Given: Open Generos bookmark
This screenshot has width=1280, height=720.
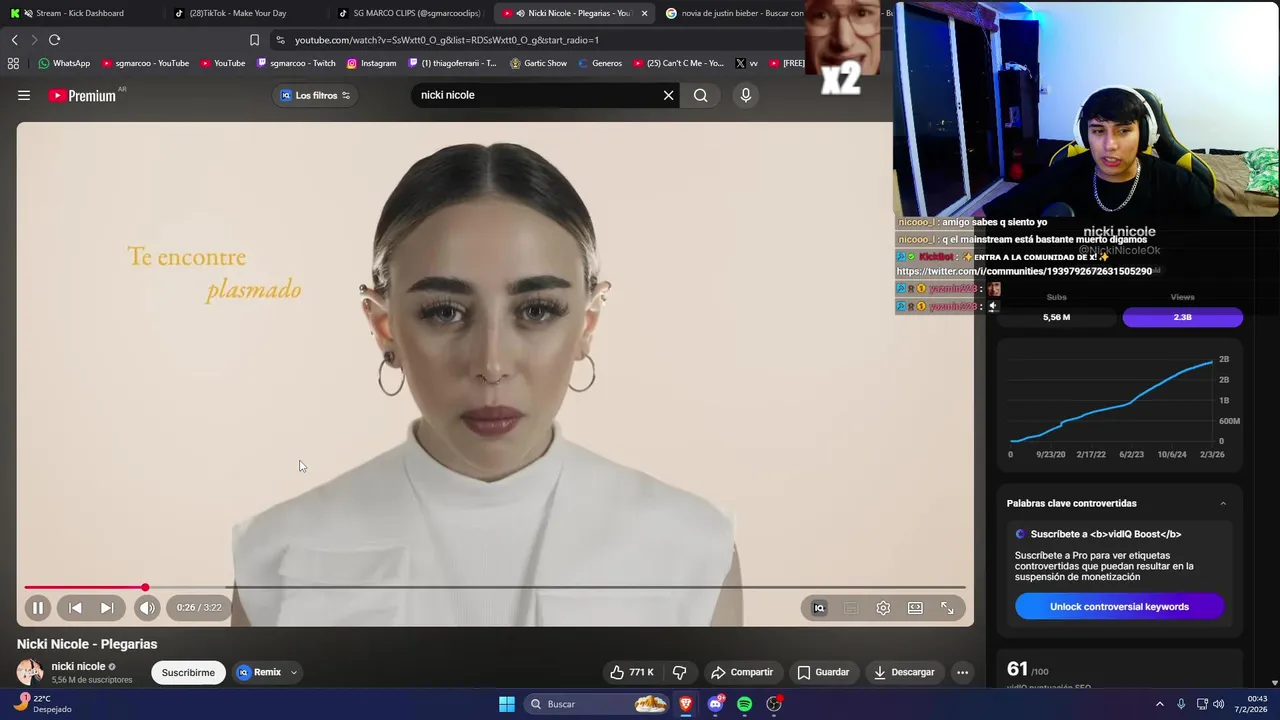Looking at the screenshot, I should click(600, 63).
